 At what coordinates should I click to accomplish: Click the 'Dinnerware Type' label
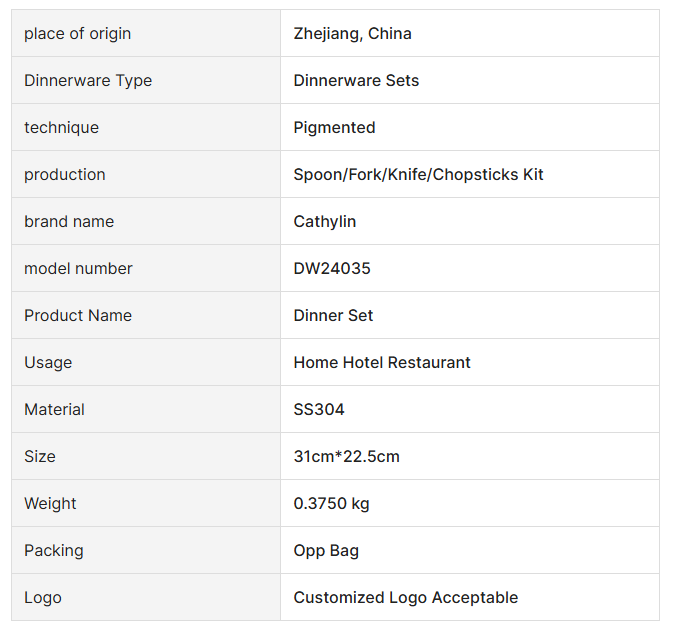(x=88, y=81)
